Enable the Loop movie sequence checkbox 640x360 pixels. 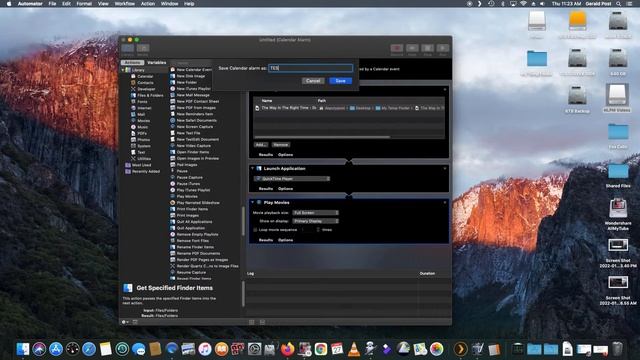256,230
